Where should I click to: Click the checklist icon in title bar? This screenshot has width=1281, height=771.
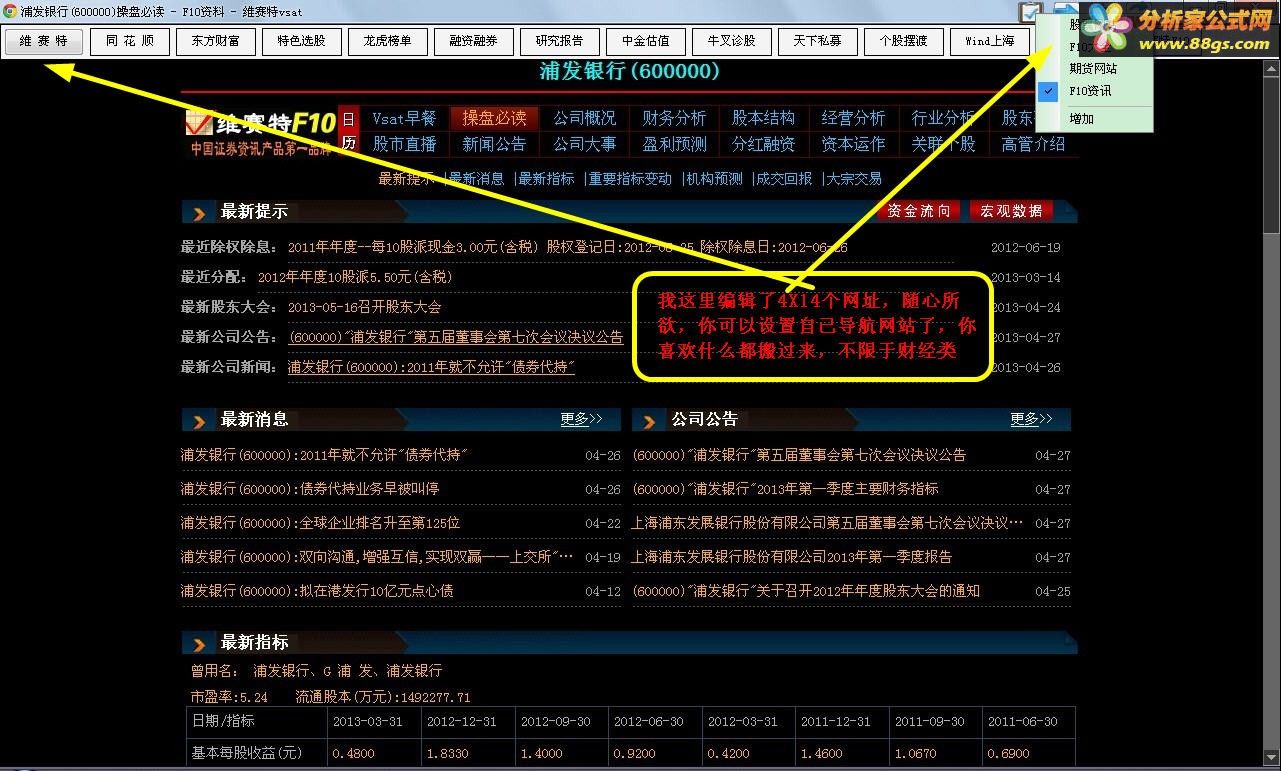click(1030, 12)
